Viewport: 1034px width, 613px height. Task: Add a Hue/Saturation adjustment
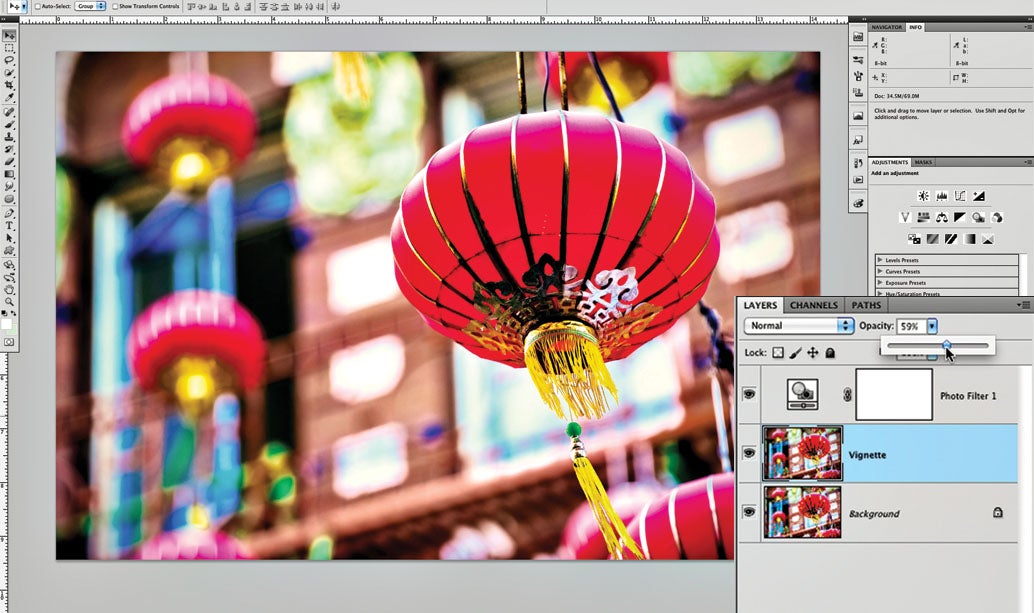tap(925, 218)
